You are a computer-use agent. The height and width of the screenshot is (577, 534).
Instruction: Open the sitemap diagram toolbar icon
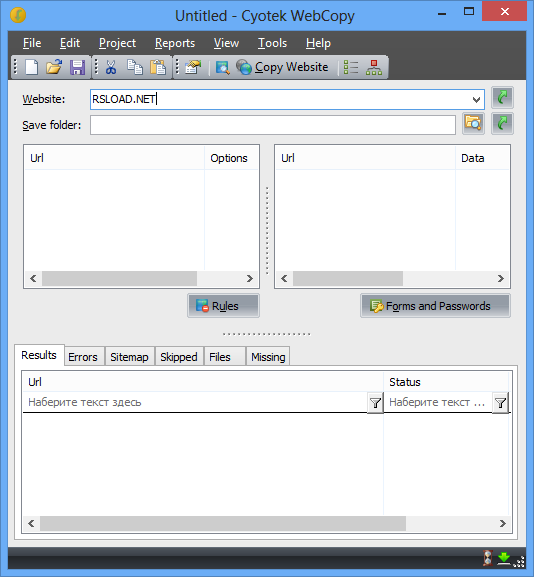click(374, 67)
